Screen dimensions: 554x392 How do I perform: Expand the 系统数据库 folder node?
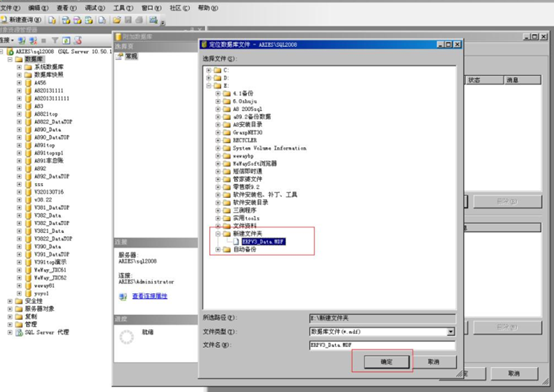coord(19,67)
